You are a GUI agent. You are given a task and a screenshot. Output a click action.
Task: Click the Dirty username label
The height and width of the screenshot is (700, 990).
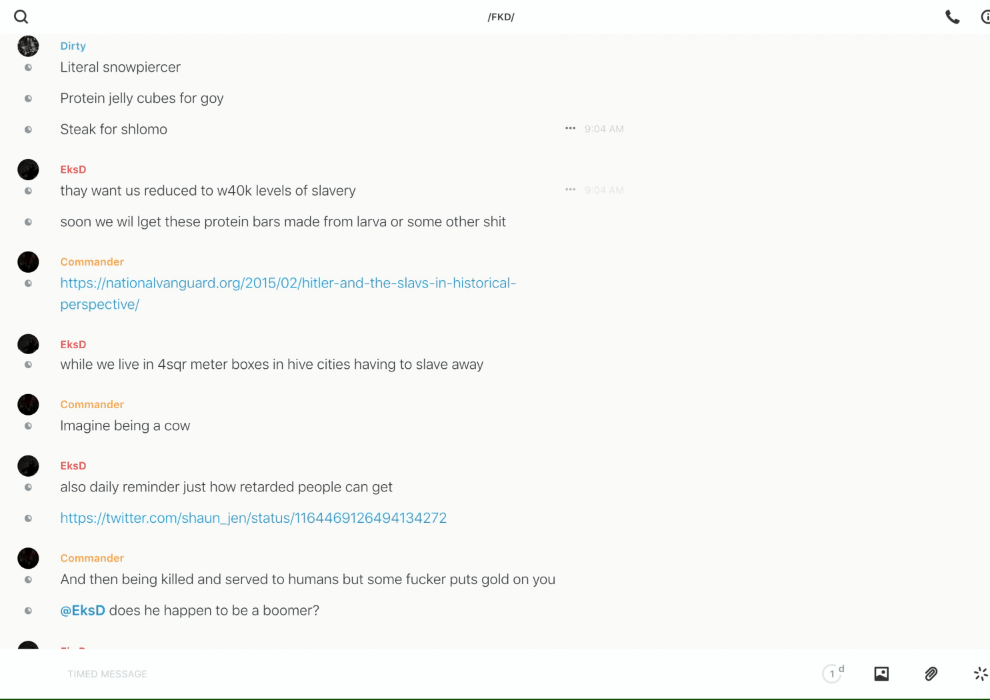[x=73, y=46]
